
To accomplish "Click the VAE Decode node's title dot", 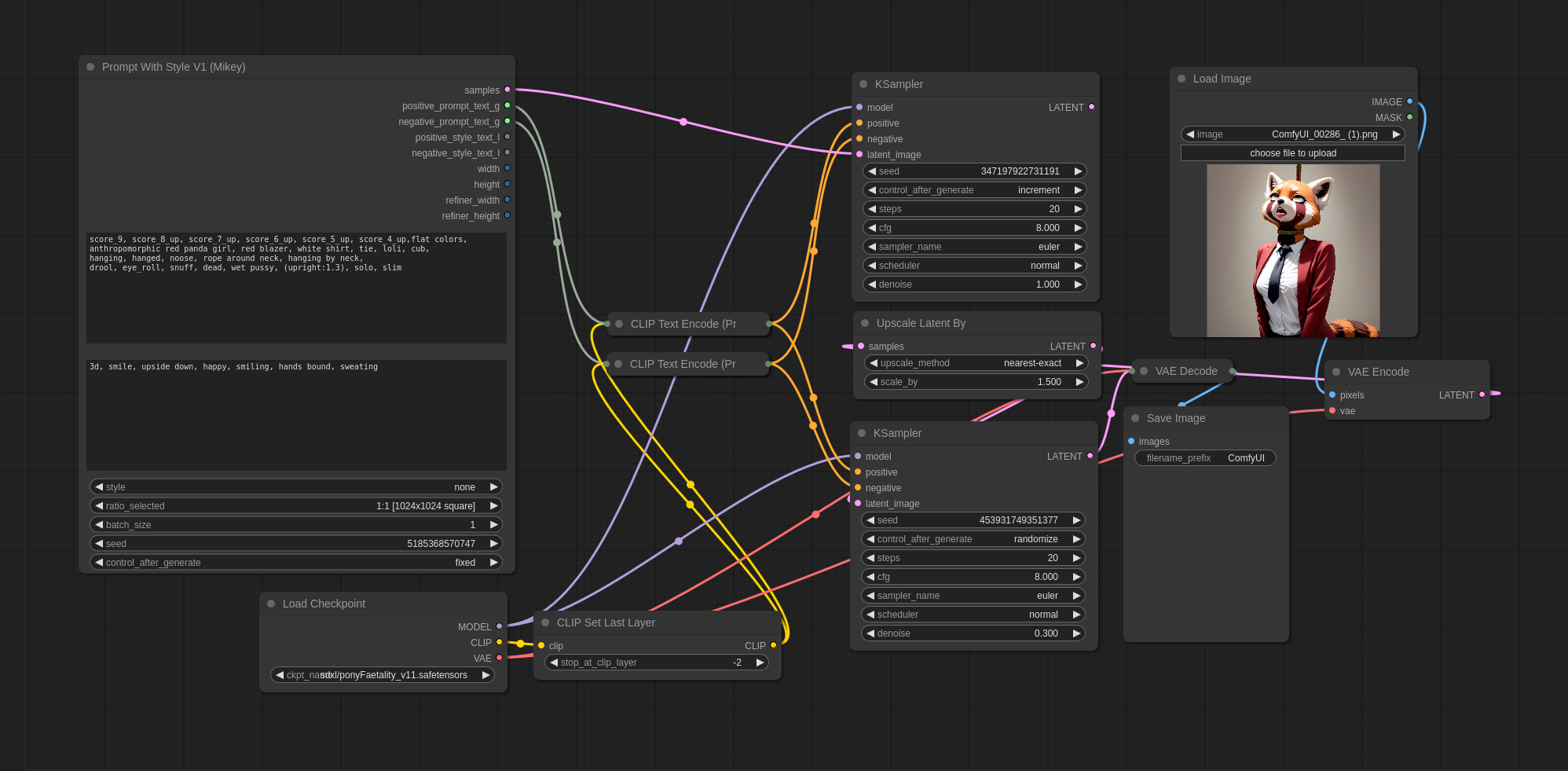I will point(1144,371).
